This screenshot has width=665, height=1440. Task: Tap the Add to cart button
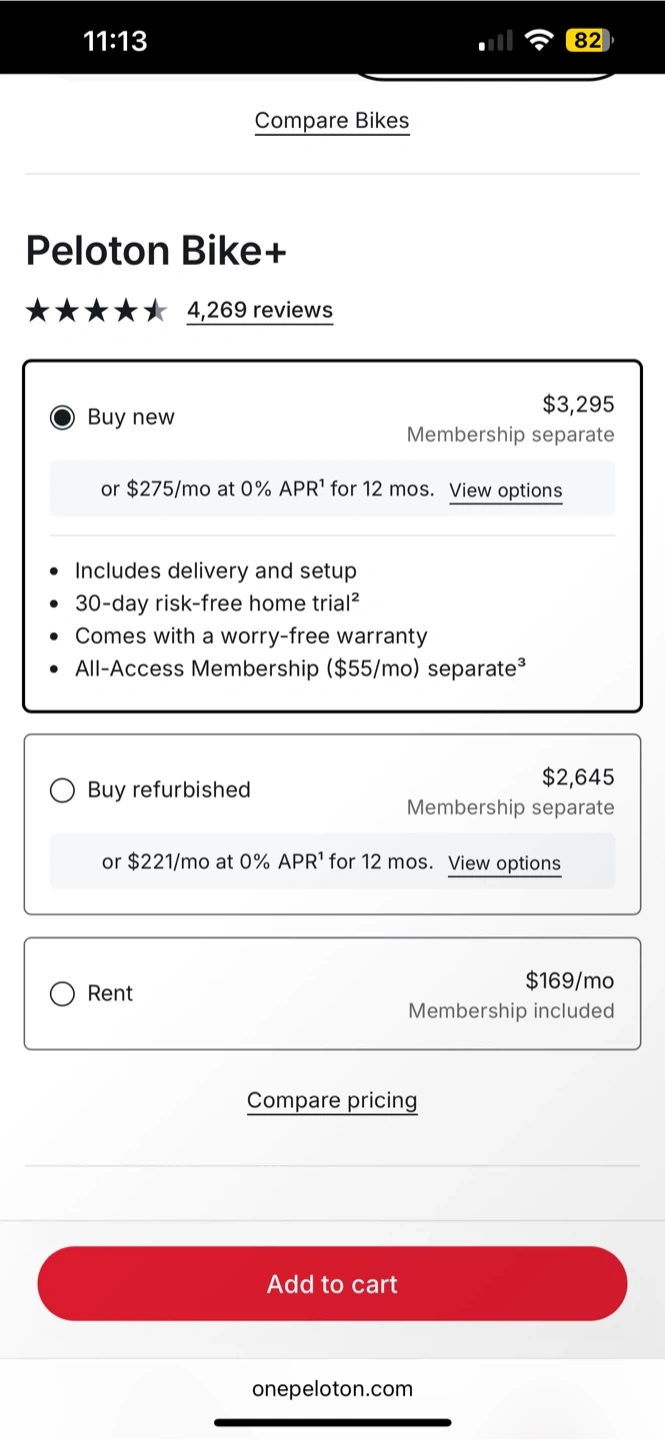click(332, 1284)
